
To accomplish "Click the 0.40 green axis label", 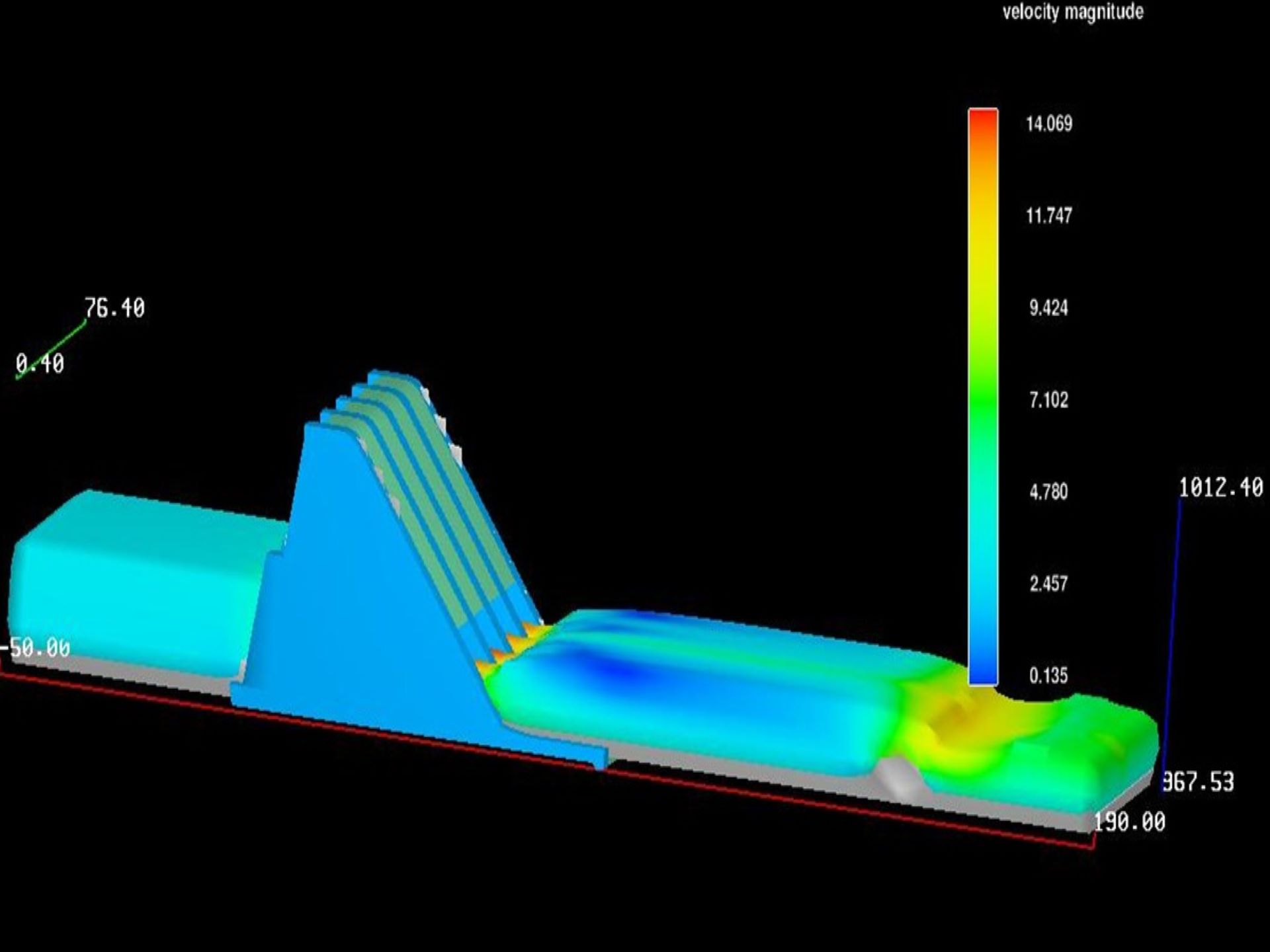I will [x=40, y=364].
